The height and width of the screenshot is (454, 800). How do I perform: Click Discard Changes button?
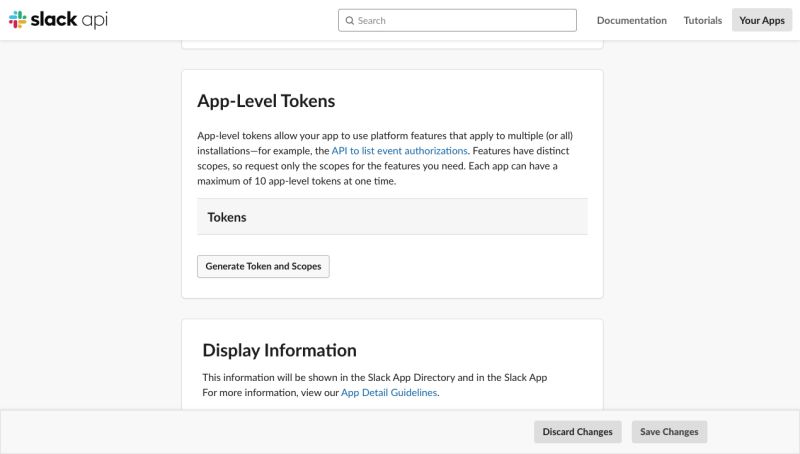[x=578, y=432]
